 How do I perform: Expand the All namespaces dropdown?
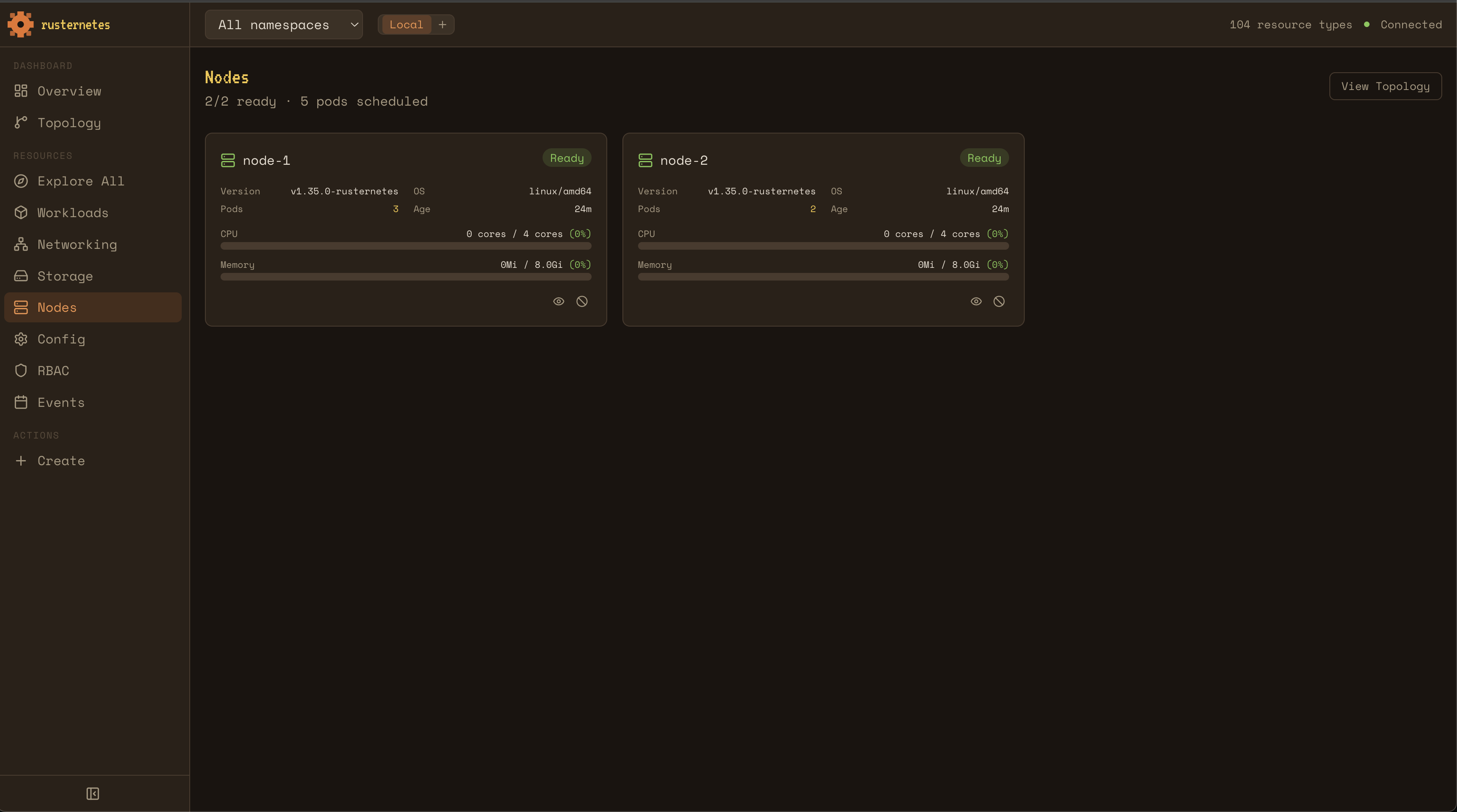coord(284,25)
